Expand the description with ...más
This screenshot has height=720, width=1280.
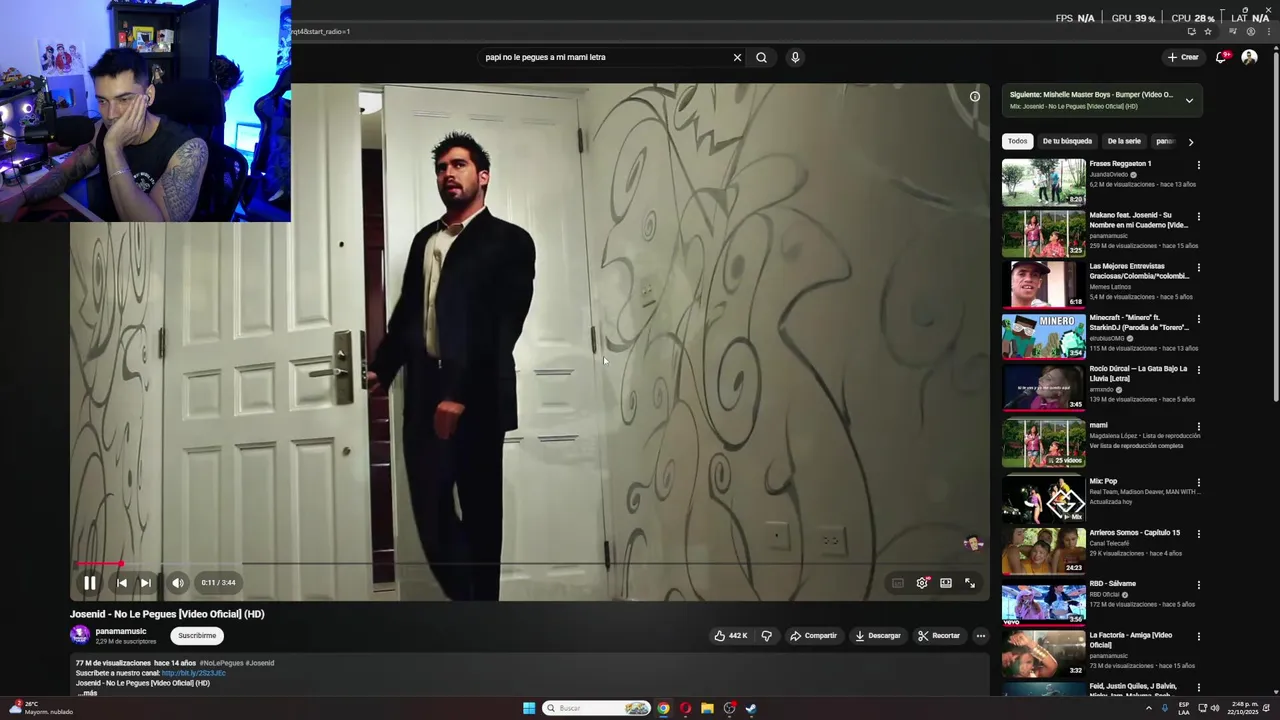[87, 693]
